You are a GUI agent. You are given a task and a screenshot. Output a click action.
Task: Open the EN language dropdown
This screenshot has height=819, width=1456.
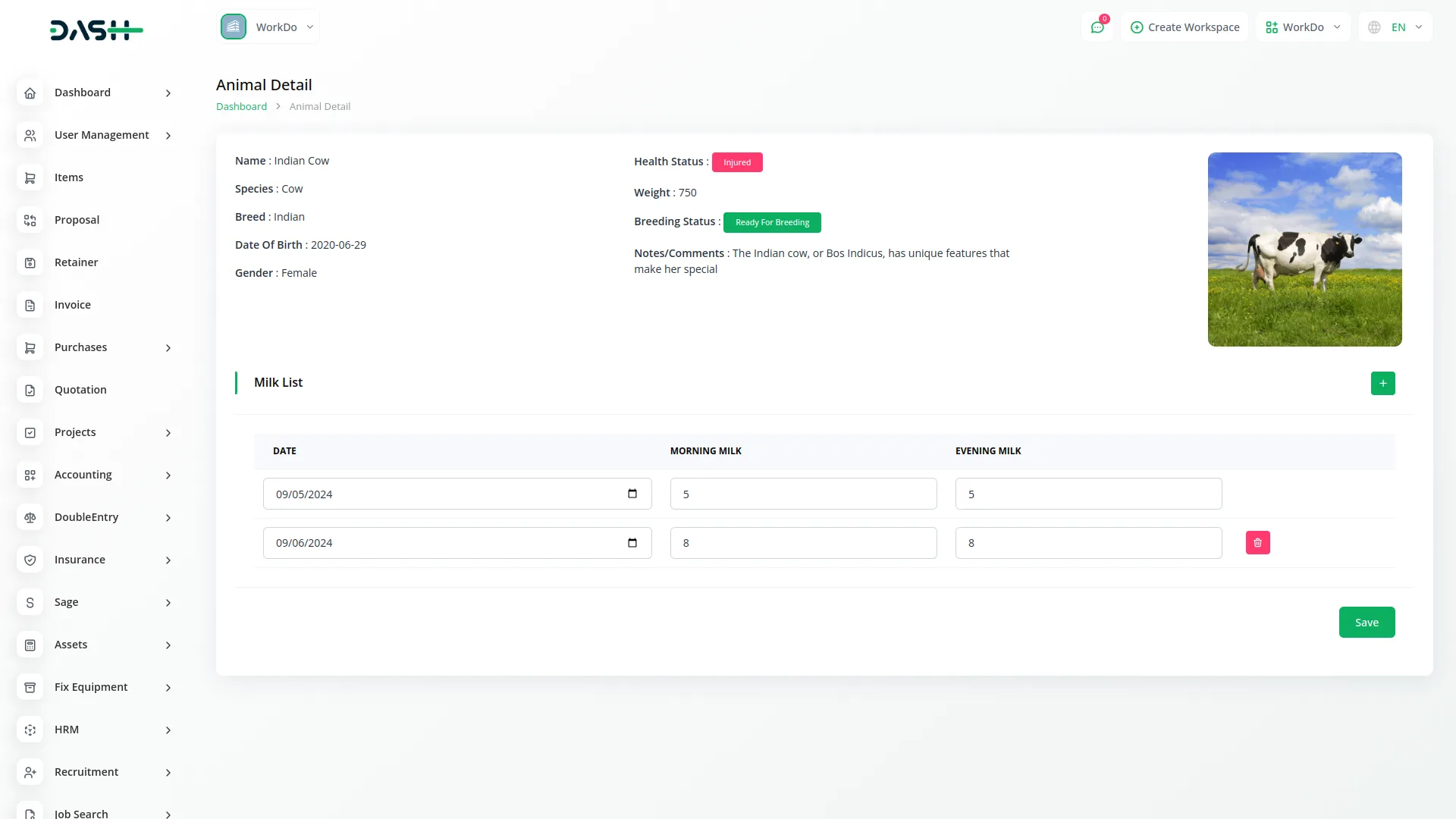pyautogui.click(x=1395, y=27)
